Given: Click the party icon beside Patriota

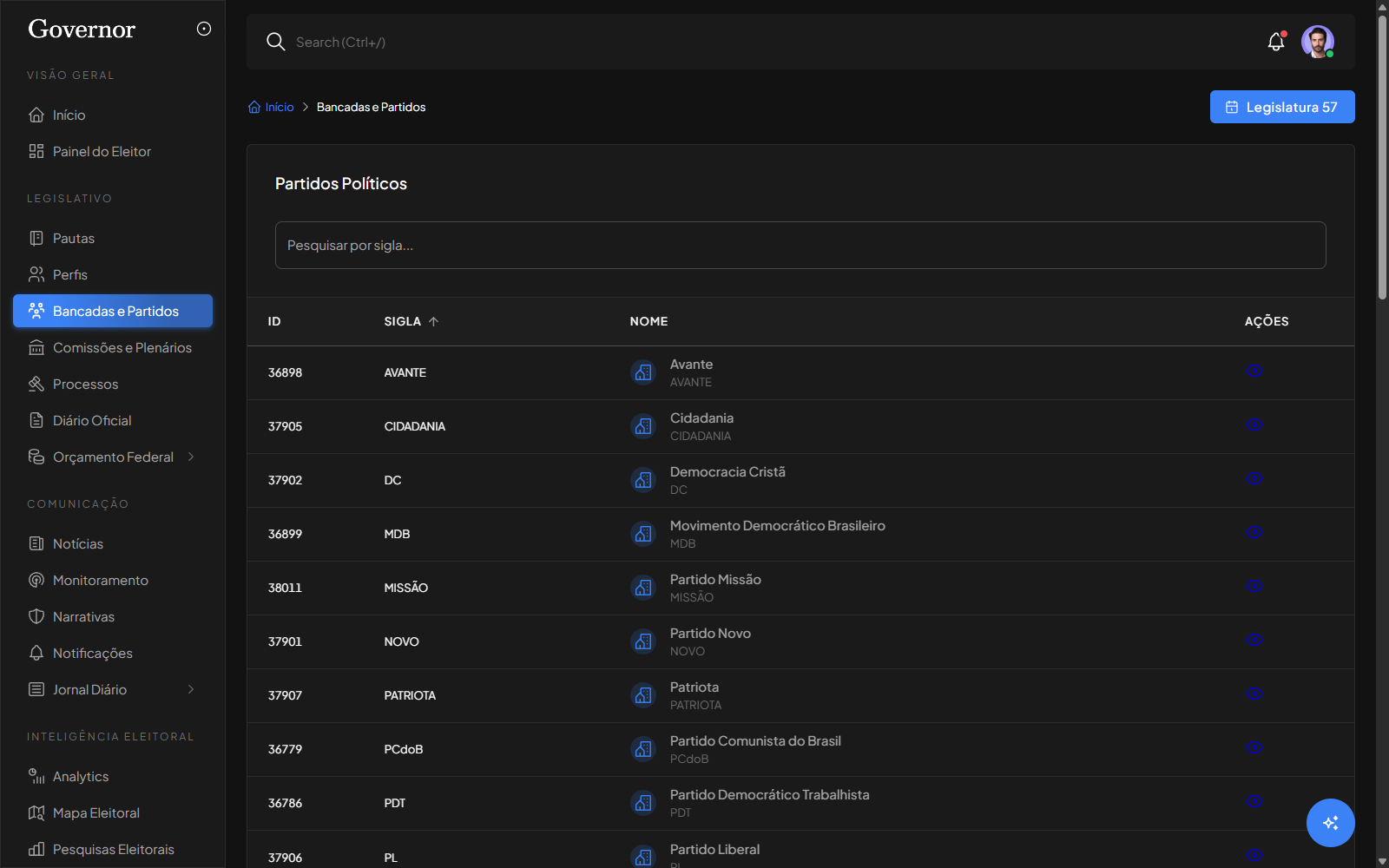Looking at the screenshot, I should [x=643, y=695].
